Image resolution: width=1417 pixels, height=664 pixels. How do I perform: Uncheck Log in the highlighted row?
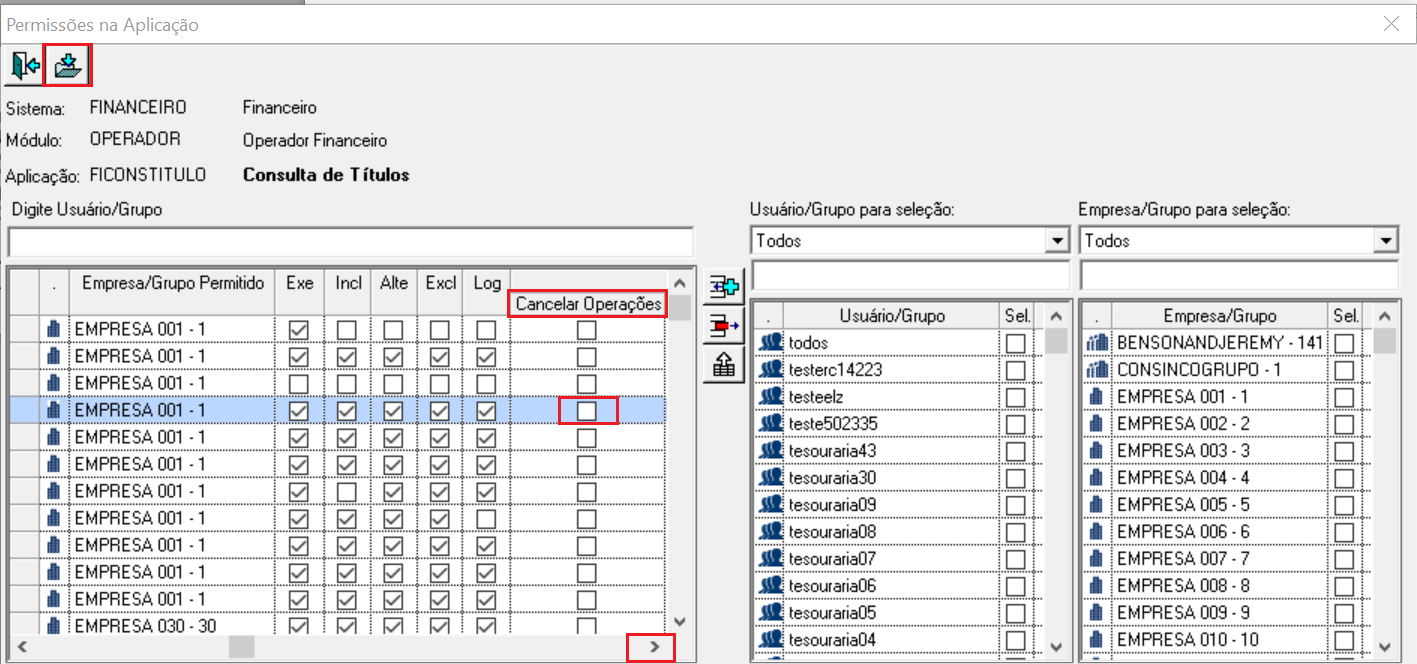coord(485,410)
